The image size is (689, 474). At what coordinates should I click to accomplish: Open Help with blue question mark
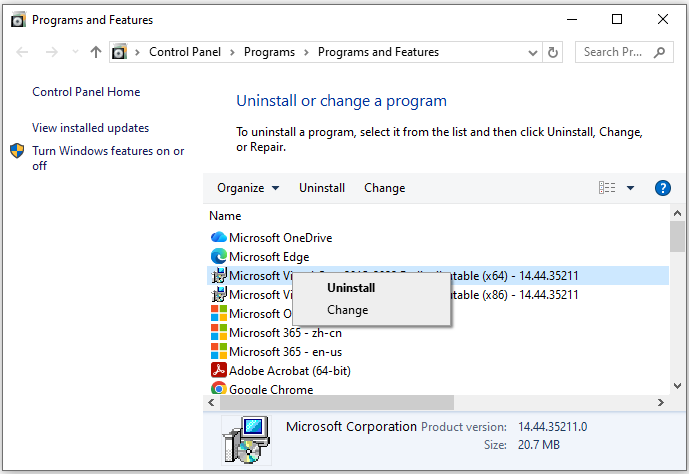pyautogui.click(x=663, y=188)
